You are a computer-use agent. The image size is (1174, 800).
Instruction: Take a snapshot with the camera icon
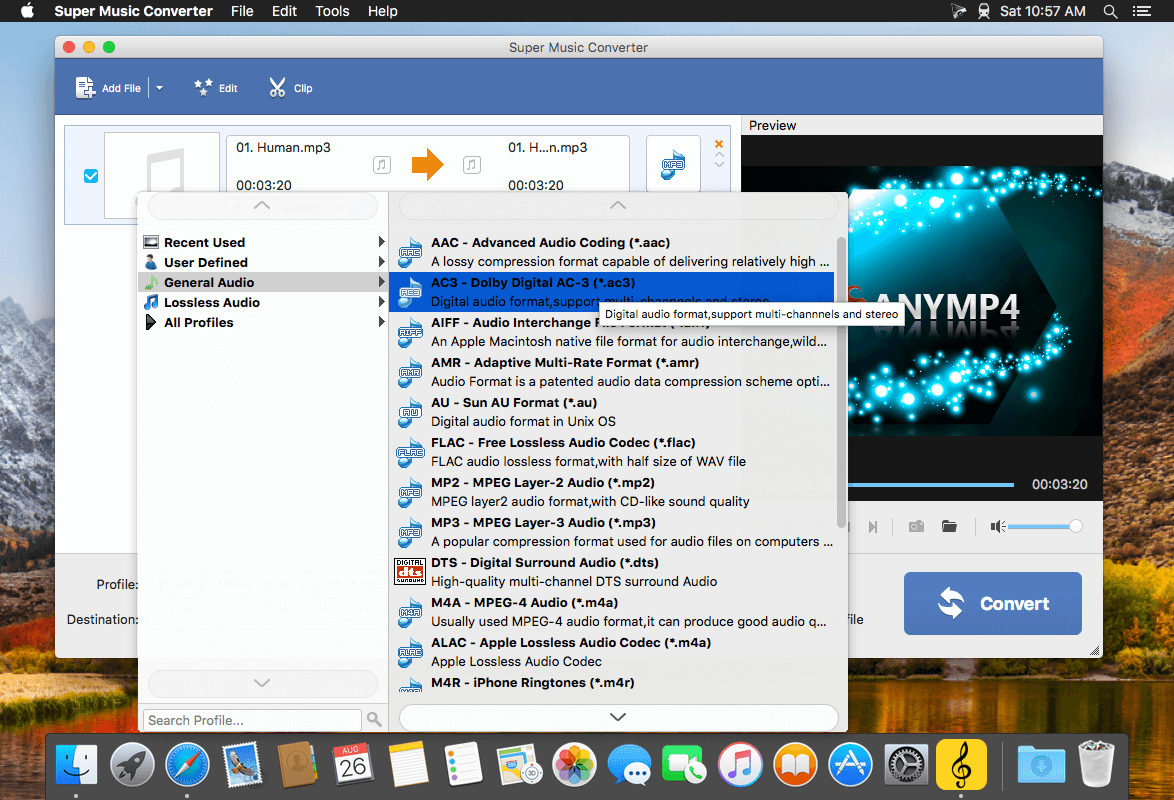[916, 527]
